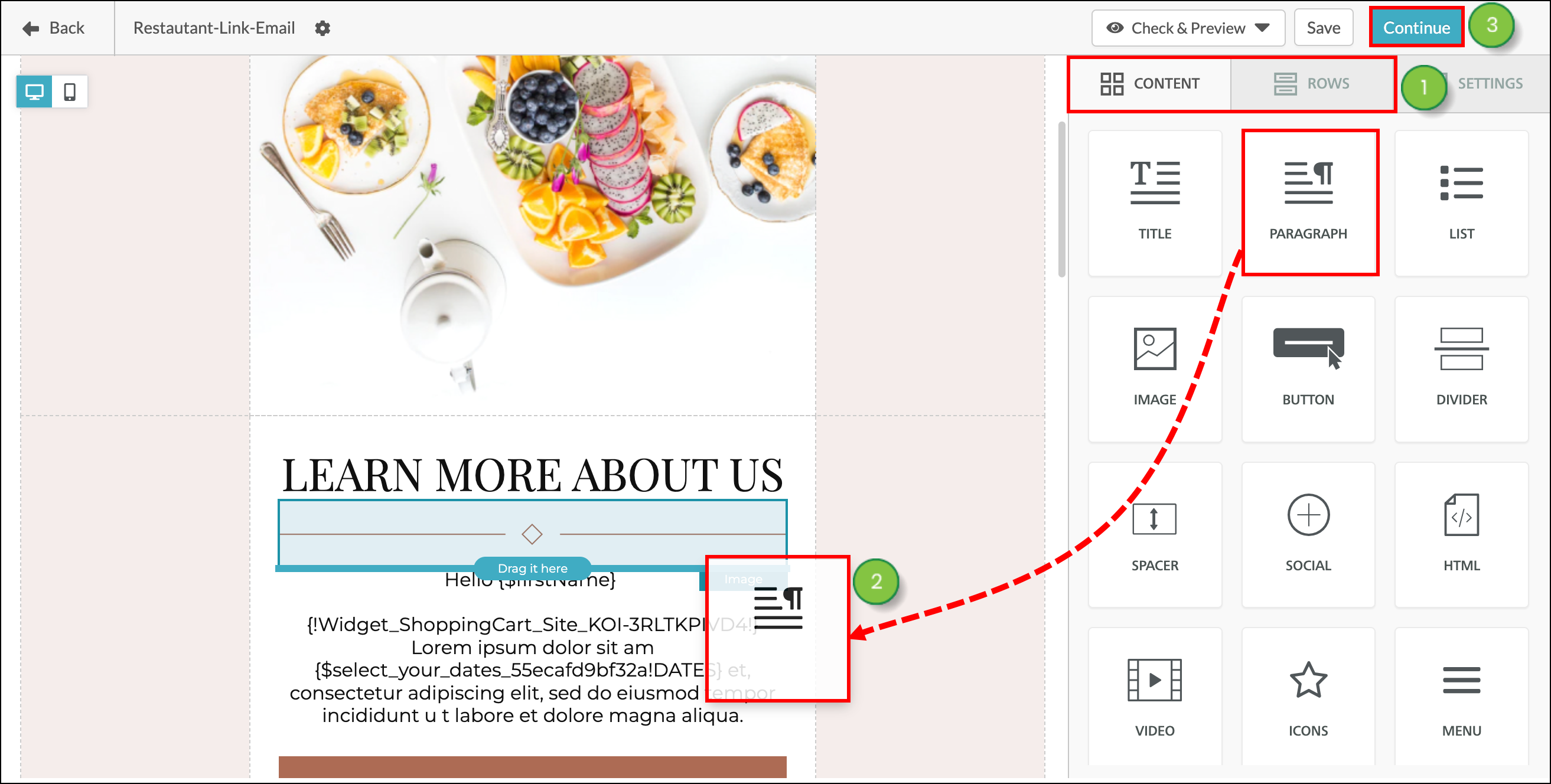The width and height of the screenshot is (1551, 784).
Task: Select the diamond divider block
Action: (x=532, y=534)
